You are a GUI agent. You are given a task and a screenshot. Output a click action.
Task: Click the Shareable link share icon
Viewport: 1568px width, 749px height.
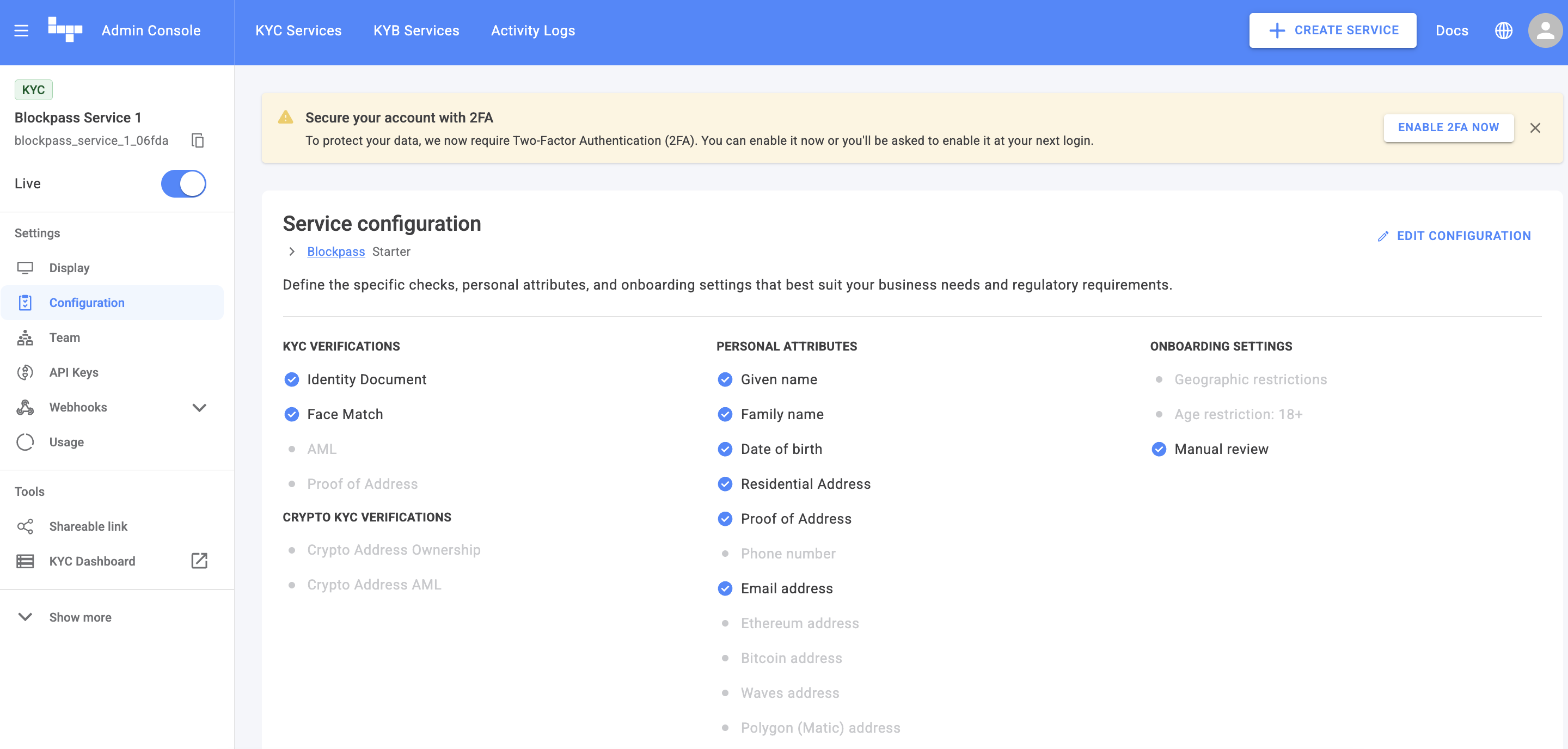tap(25, 526)
